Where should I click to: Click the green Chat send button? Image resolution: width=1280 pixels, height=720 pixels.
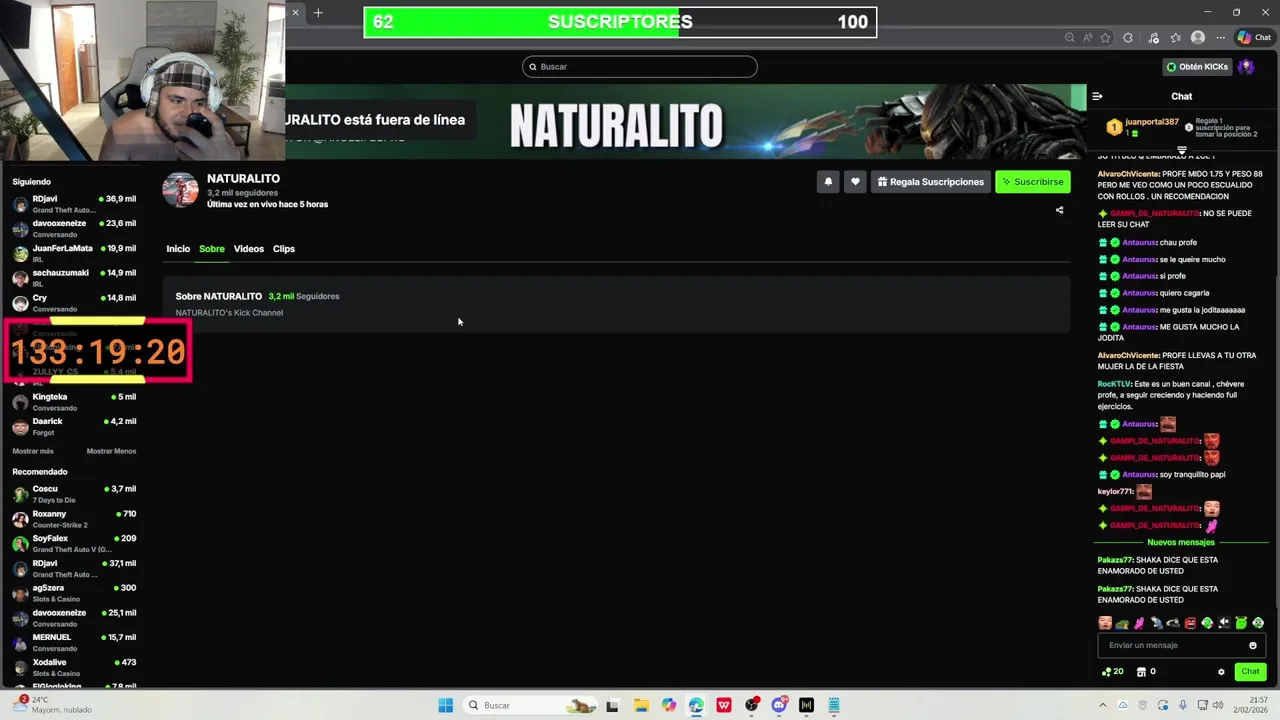[x=1250, y=672]
